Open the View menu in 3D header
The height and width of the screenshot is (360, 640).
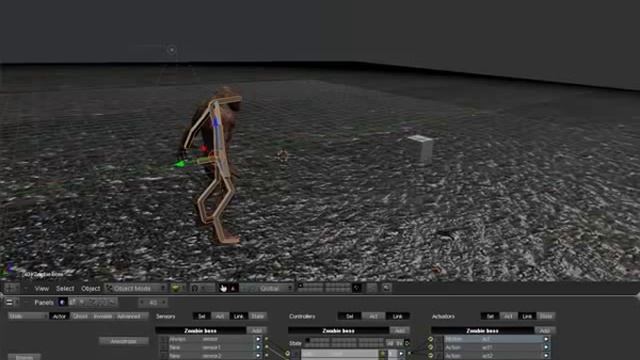coord(41,289)
